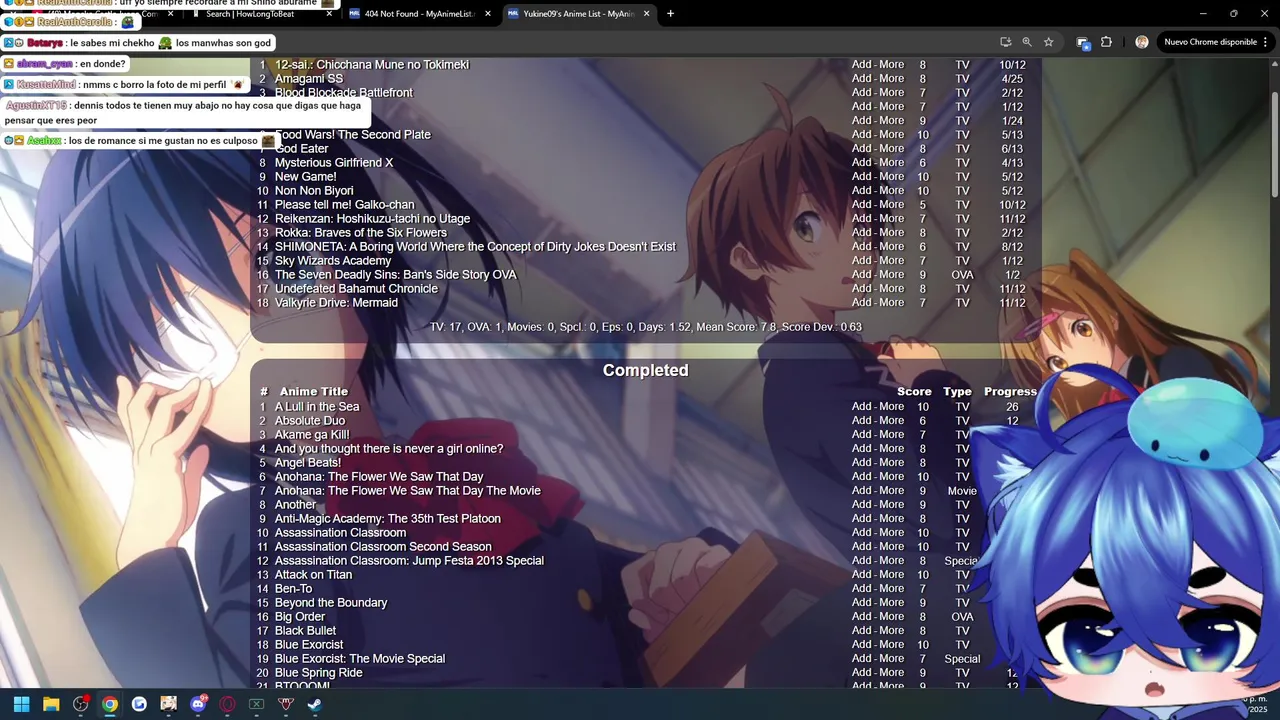
Task: Open the Amagami SS title link
Action: coord(309,79)
